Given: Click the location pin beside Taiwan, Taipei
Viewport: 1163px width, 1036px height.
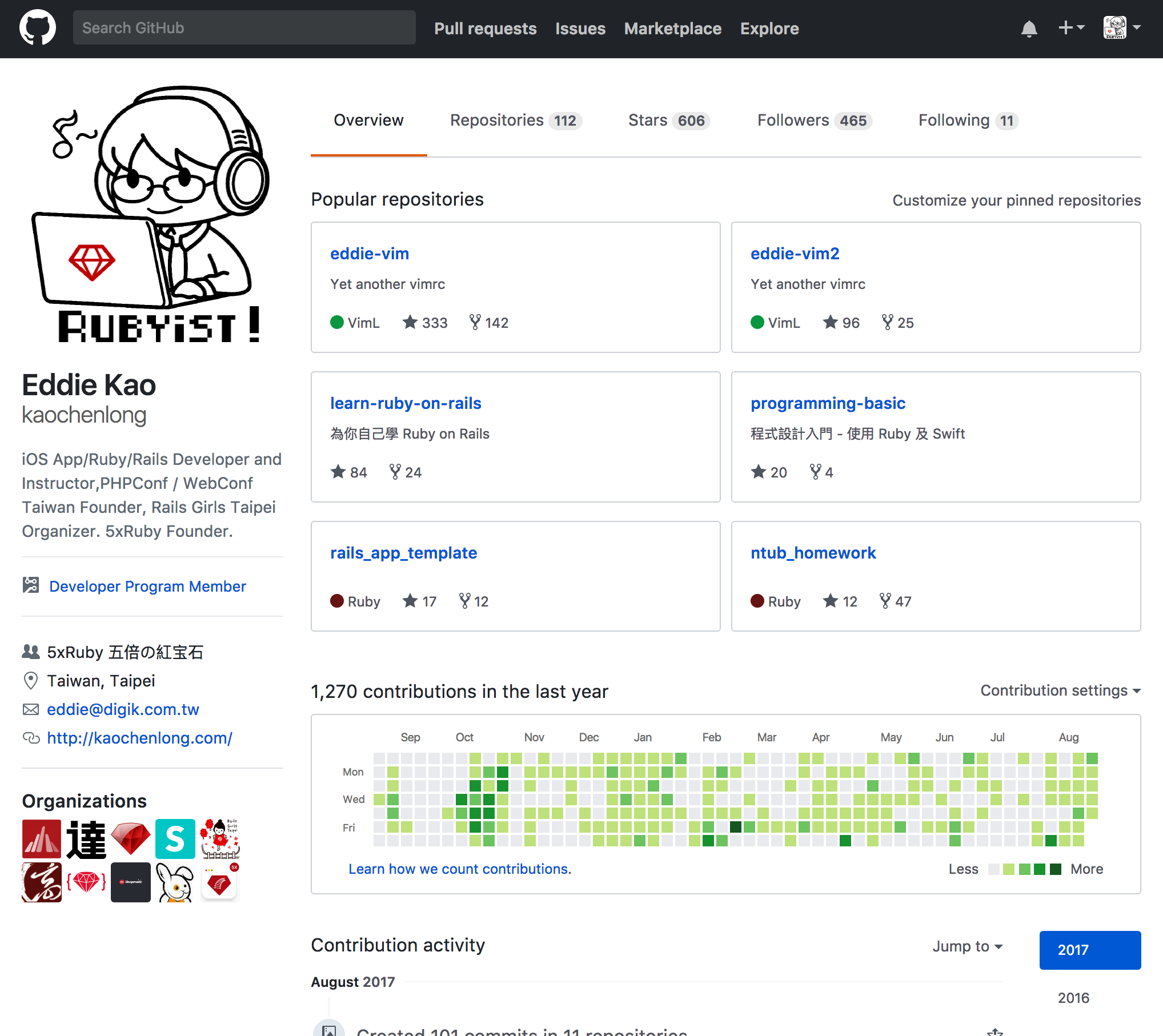Looking at the screenshot, I should 30,681.
